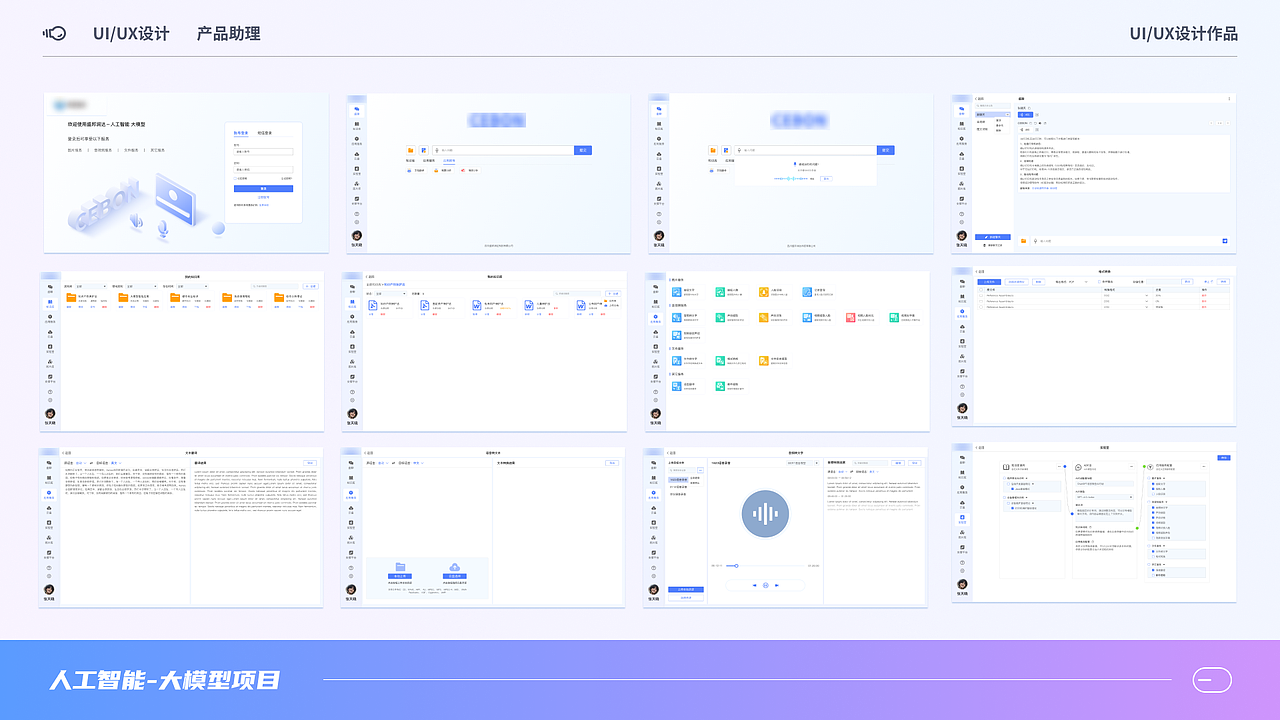Click the back arrow on the chat conversation screen
Screen dimensions: 1280x720
pyautogui.click(x=976, y=99)
